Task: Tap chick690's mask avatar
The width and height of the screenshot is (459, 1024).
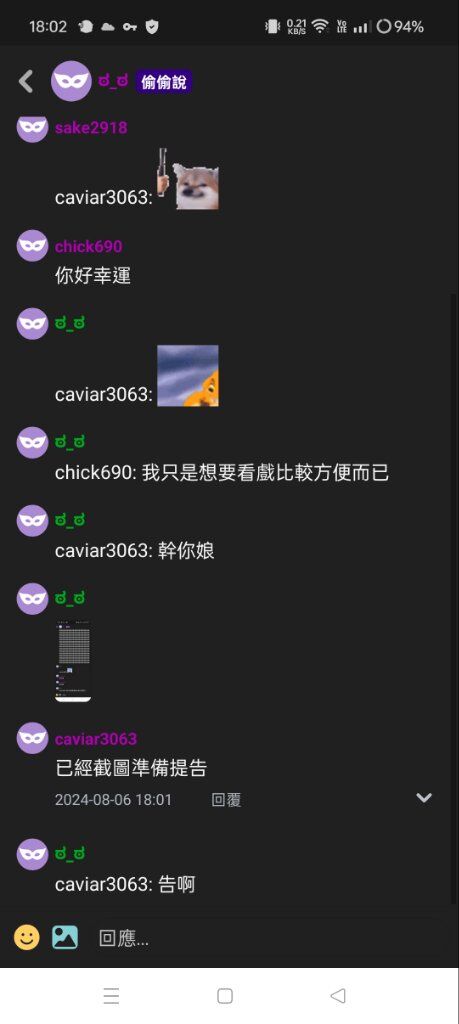Action: pyautogui.click(x=33, y=246)
